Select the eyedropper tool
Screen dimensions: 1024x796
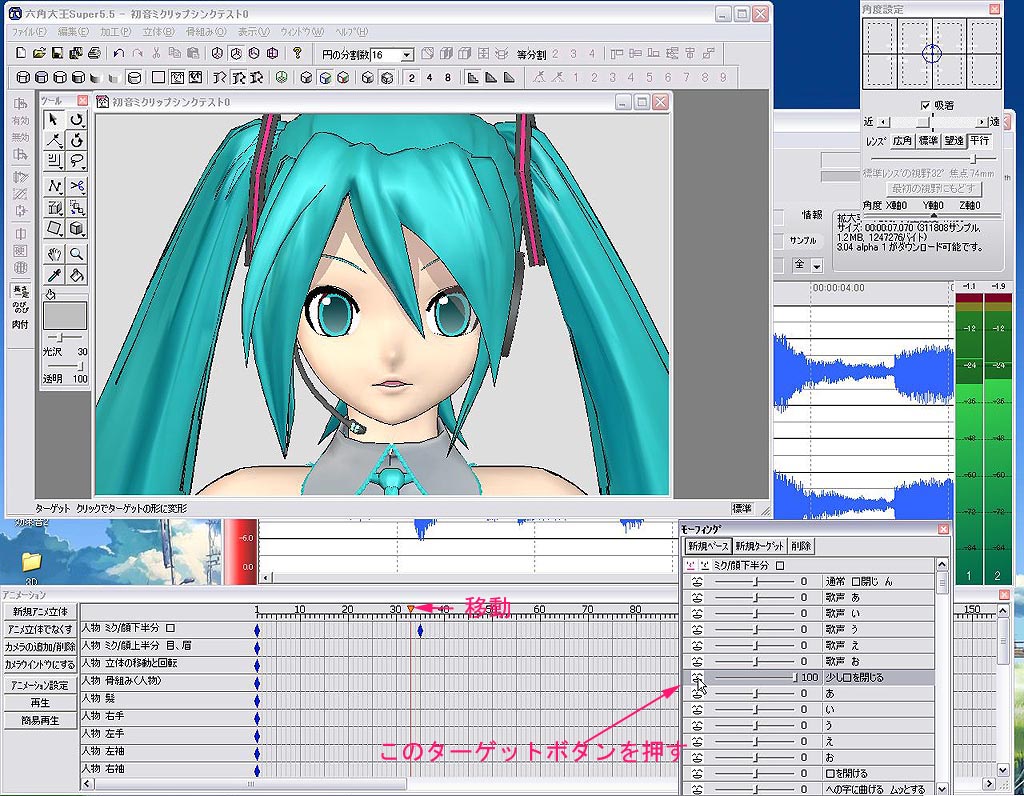(x=54, y=275)
